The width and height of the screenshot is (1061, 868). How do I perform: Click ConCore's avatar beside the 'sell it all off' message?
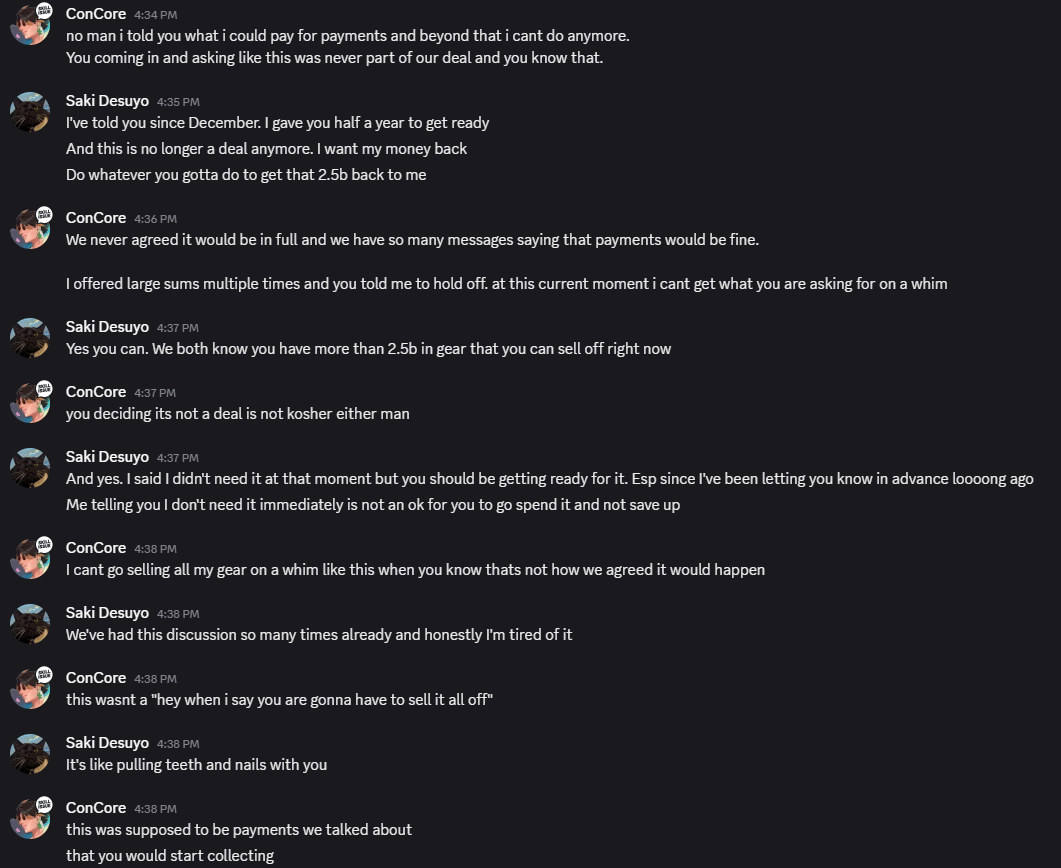click(x=30, y=689)
